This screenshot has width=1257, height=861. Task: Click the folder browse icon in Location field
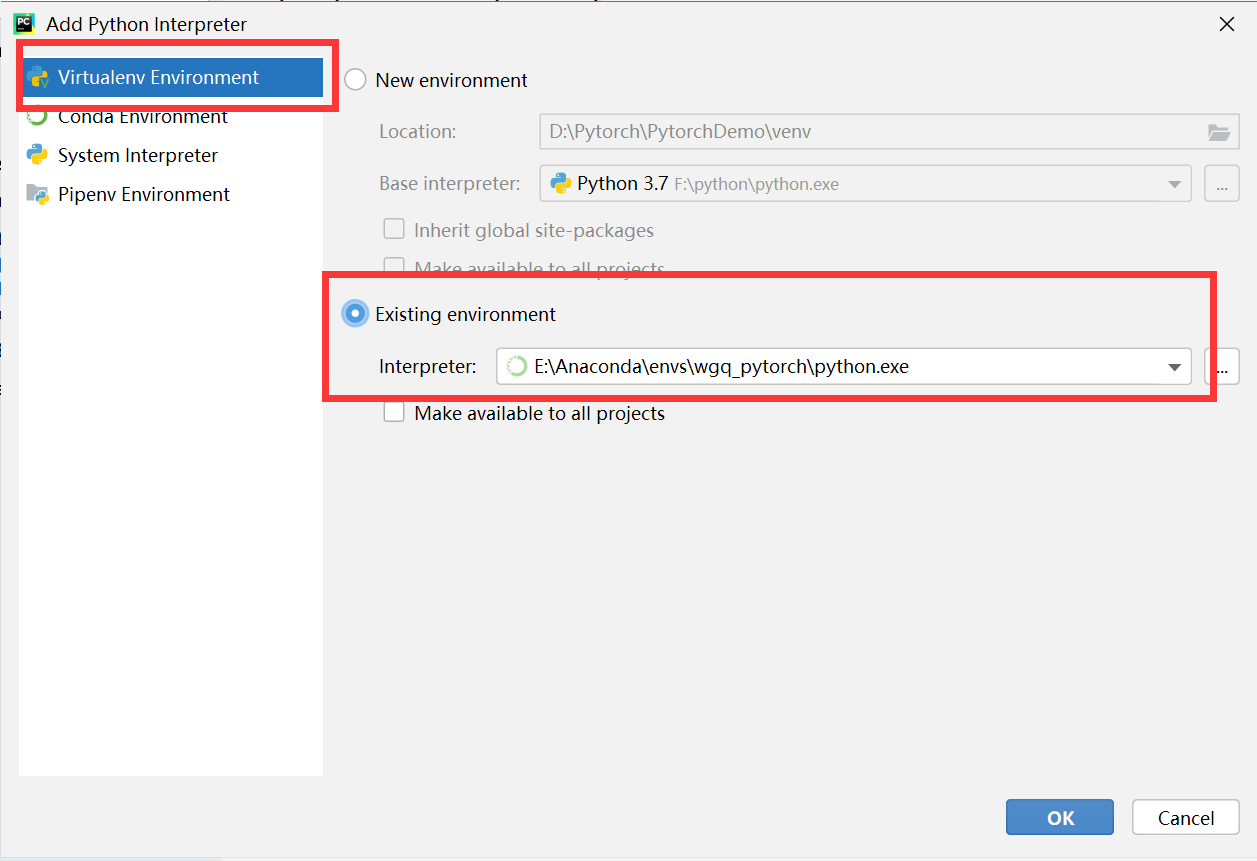[x=1218, y=132]
